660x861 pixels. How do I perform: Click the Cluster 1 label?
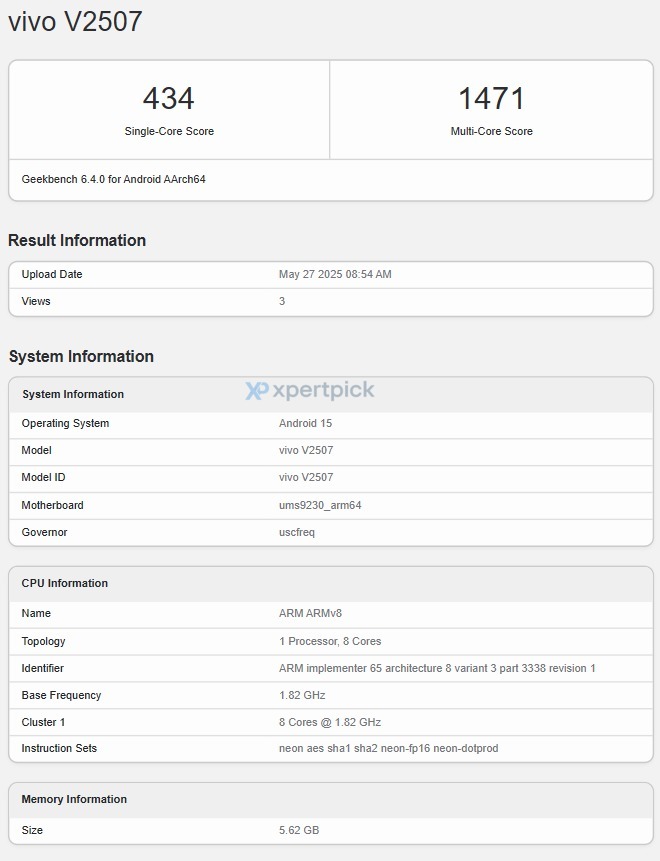pyautogui.click(x=43, y=722)
